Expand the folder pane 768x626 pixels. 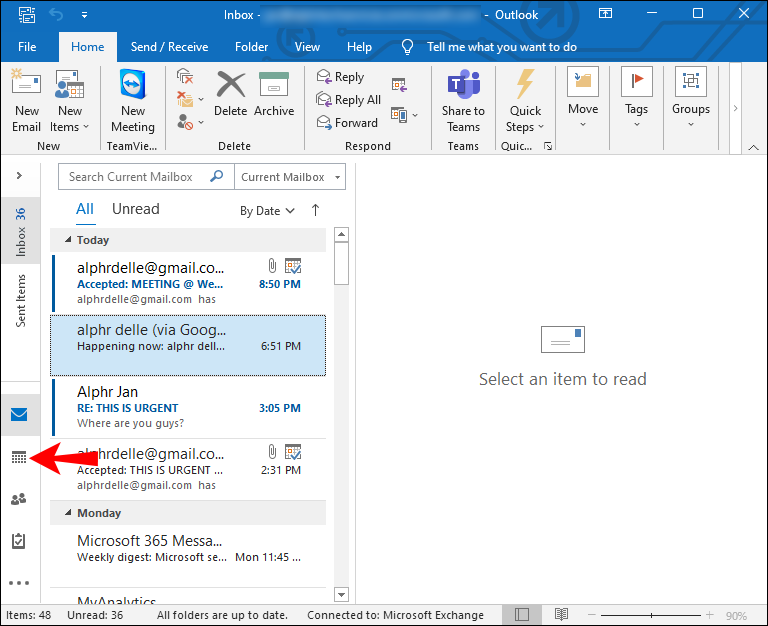click(19, 175)
